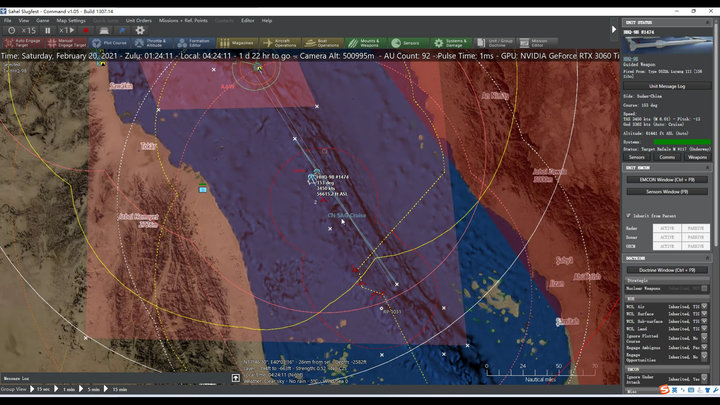Open WCS Air dropdown
Screen dimensions: 720x405
click(x=704, y=306)
